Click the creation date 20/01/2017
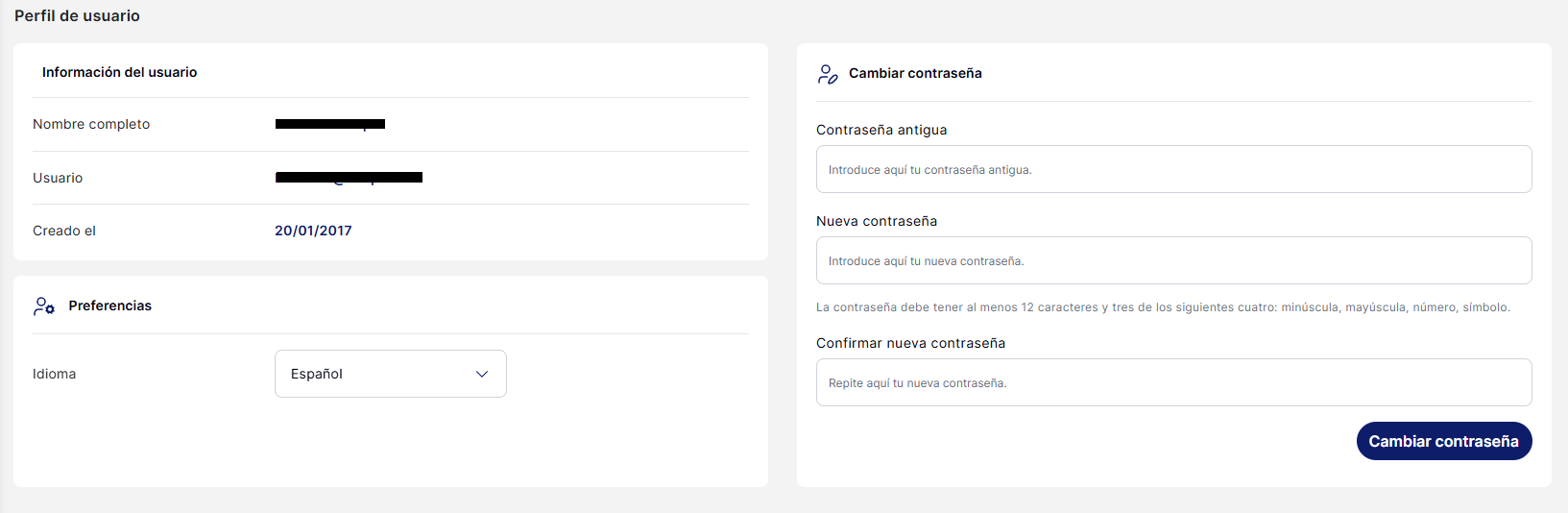This screenshot has width=1568, height=513. coord(313,232)
